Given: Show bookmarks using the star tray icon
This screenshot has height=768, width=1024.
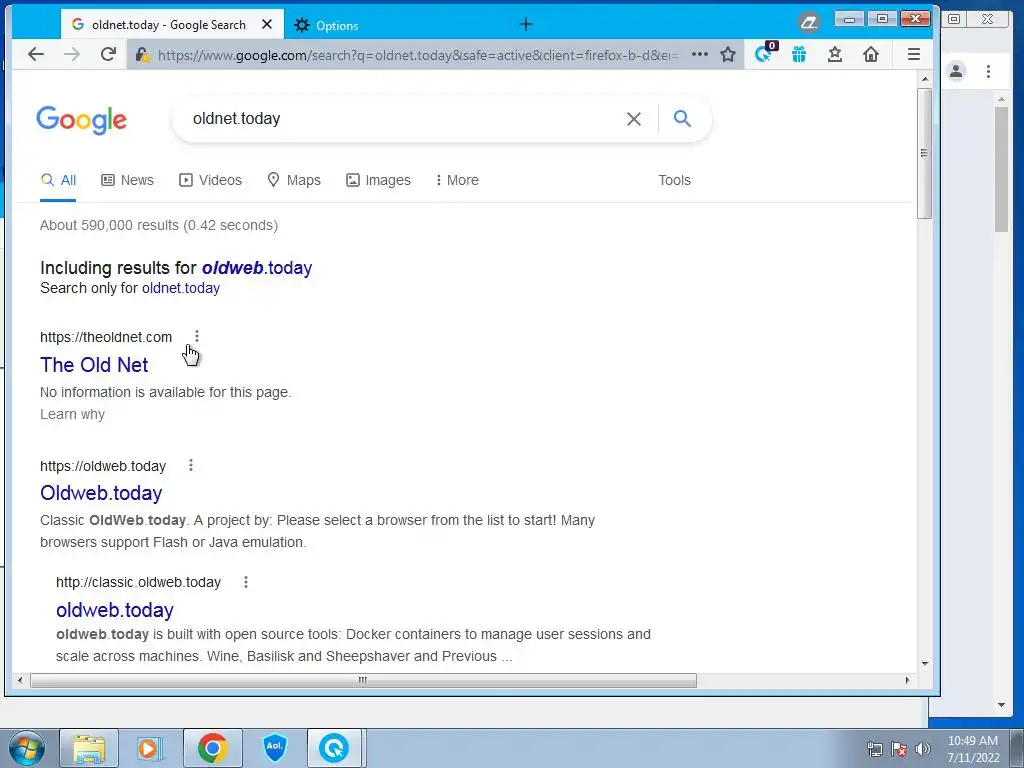Looking at the screenshot, I should point(835,54).
